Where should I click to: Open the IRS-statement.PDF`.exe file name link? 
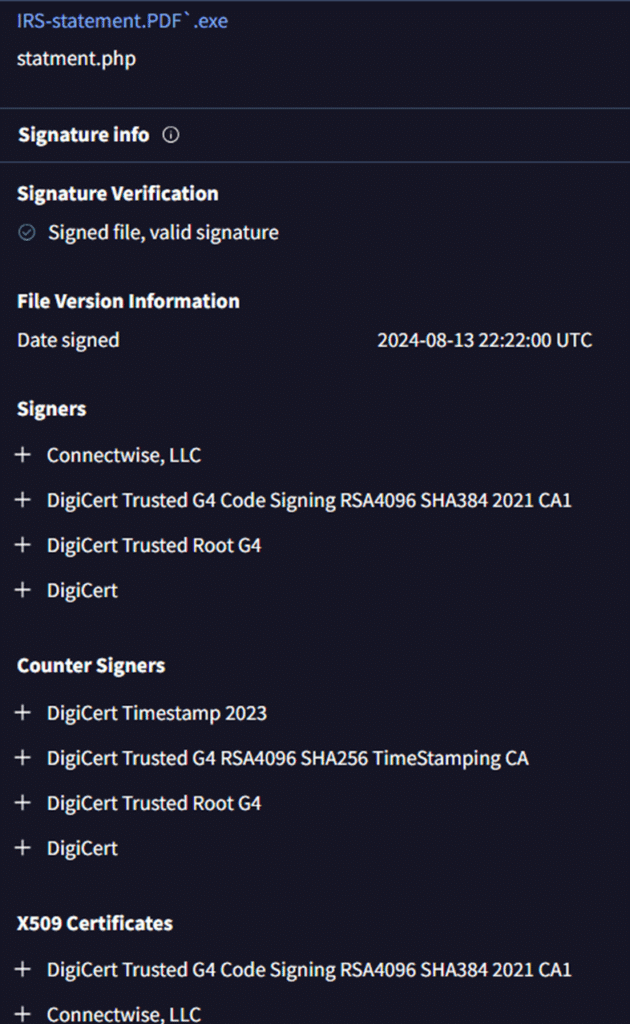122,21
